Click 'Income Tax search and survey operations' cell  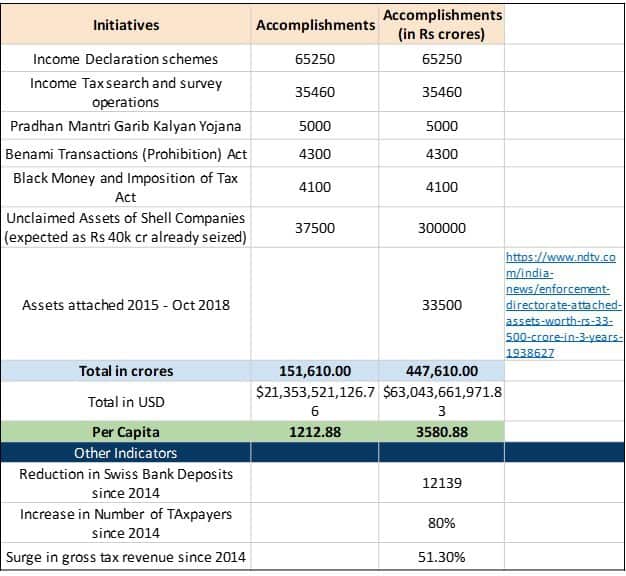point(126,92)
